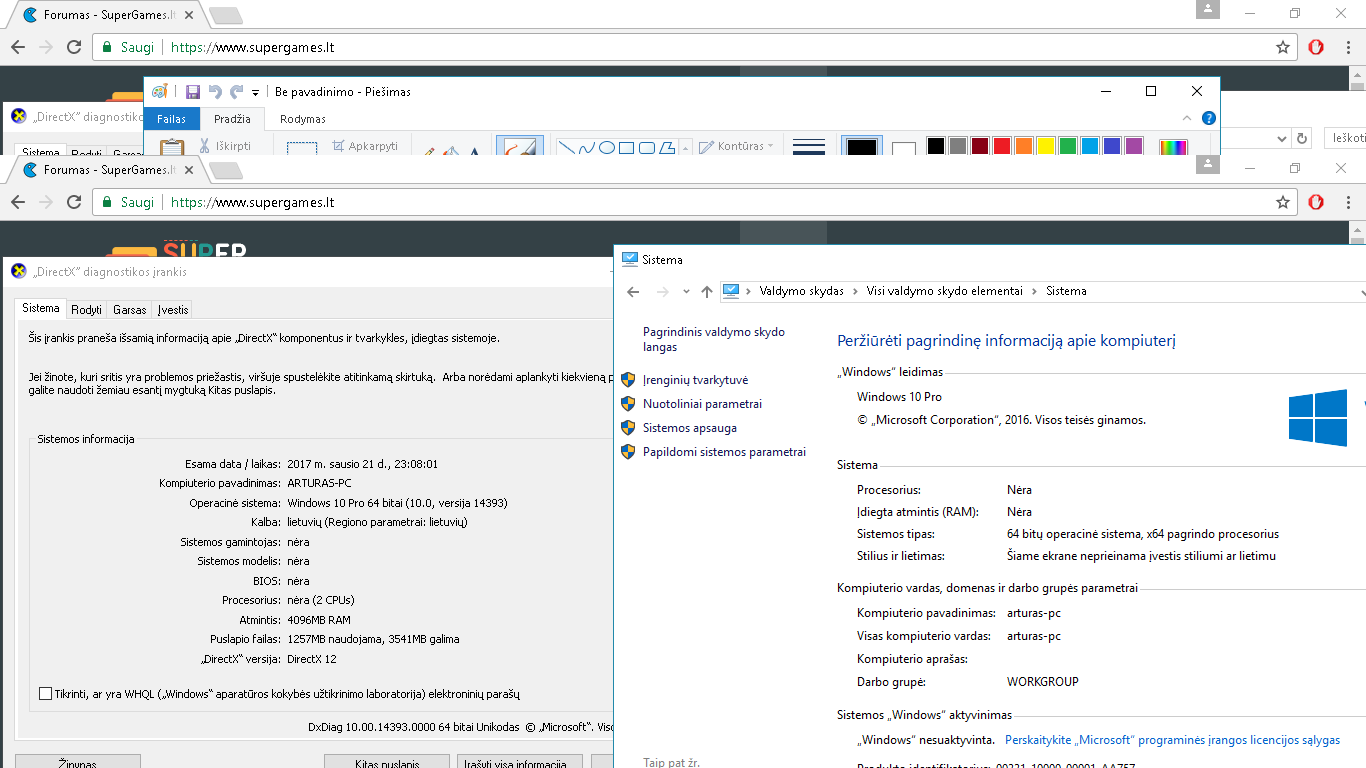Open the Įrenginių tvarkytuvė link
1366x768 pixels.
[695, 380]
